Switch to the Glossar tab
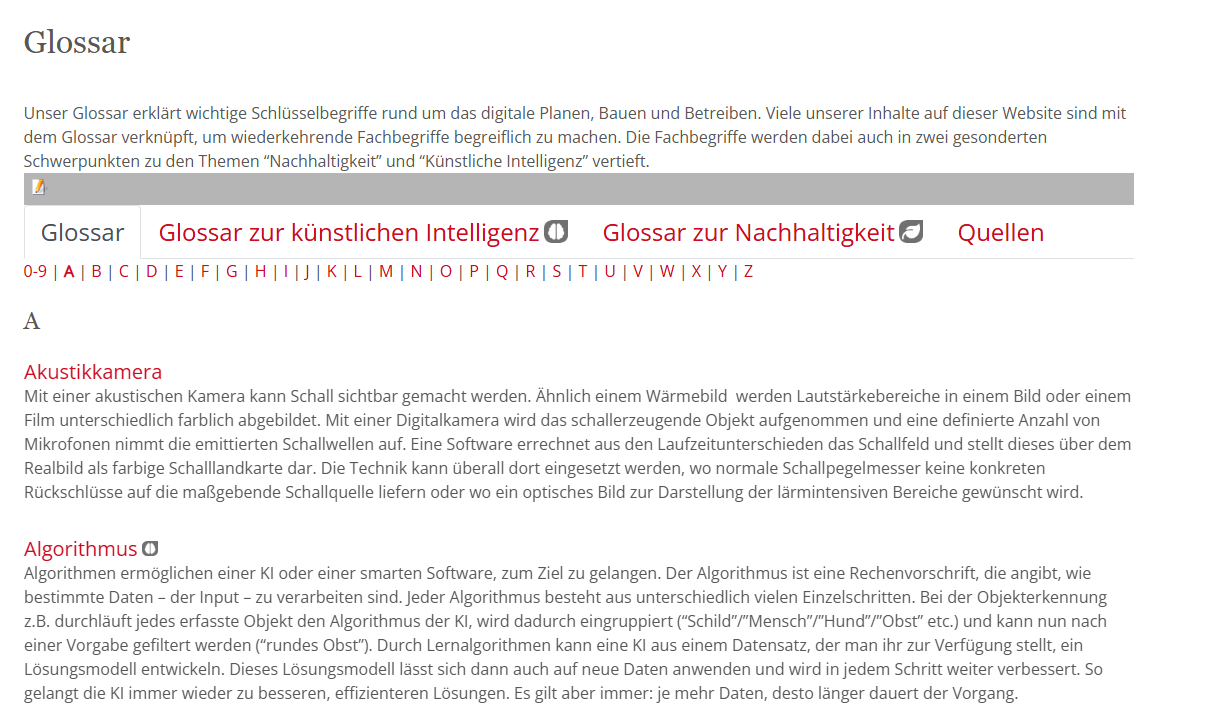 (82, 233)
